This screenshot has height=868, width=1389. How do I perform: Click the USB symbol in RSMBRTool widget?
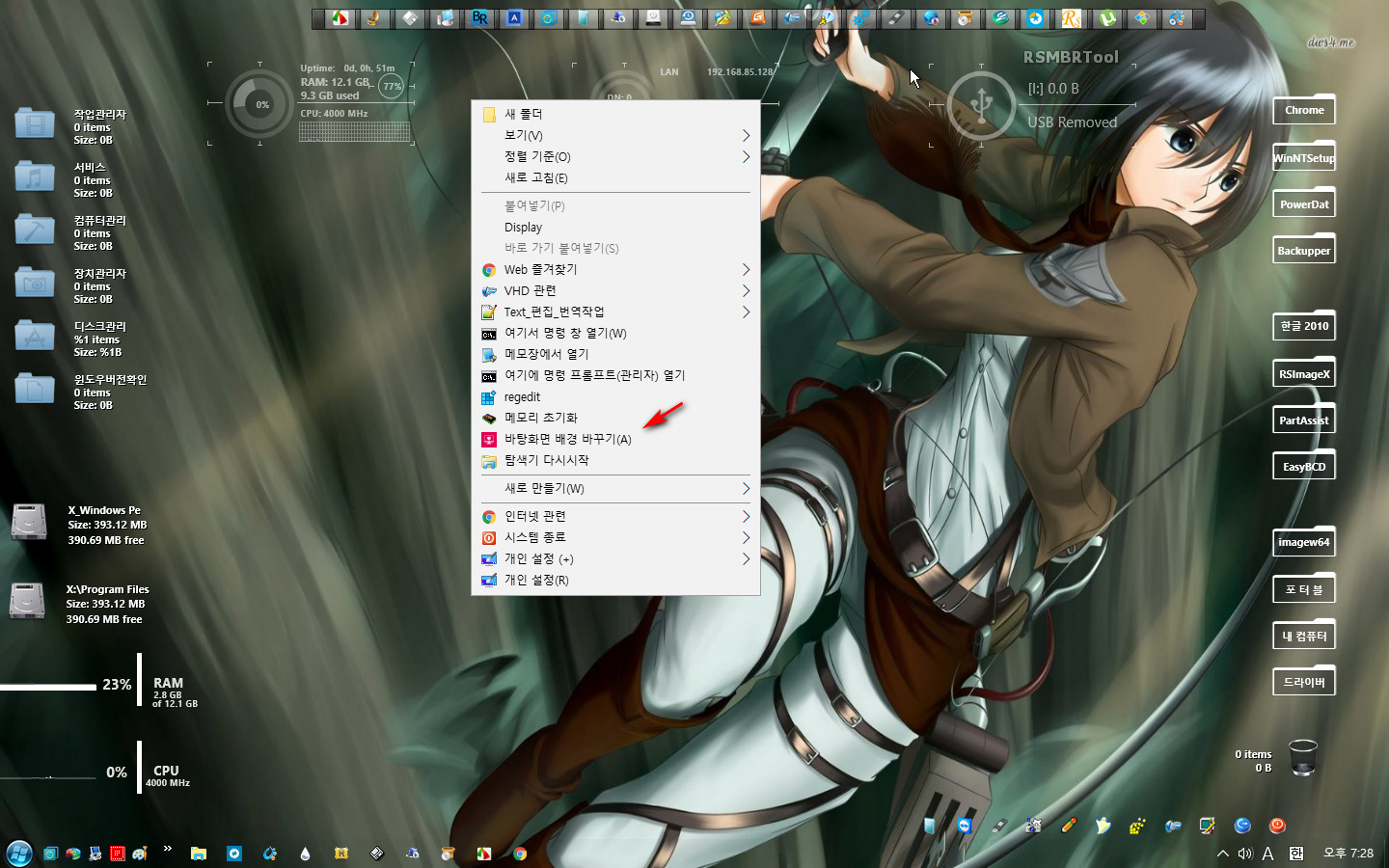(981, 104)
